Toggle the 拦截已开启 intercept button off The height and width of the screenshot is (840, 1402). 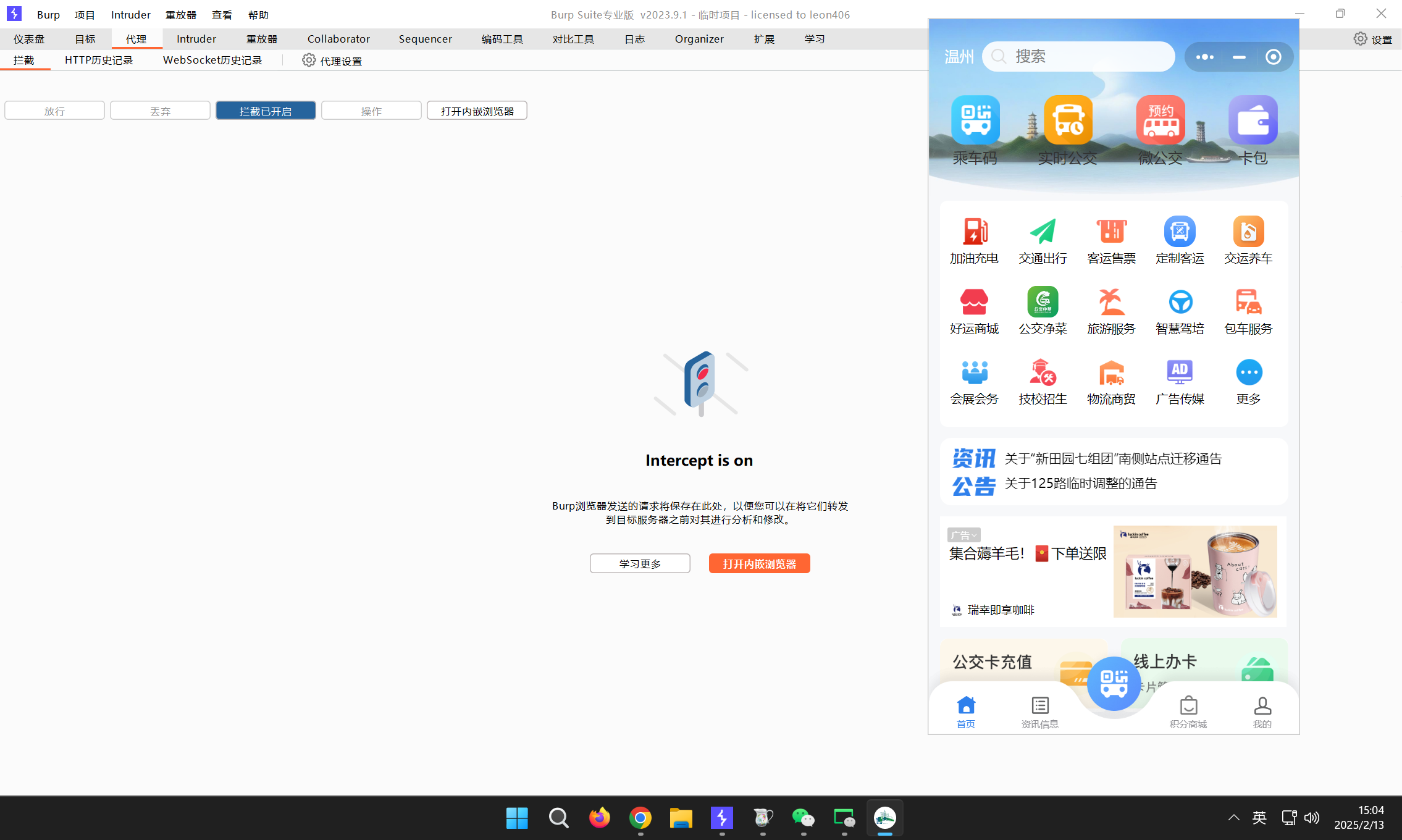(266, 111)
